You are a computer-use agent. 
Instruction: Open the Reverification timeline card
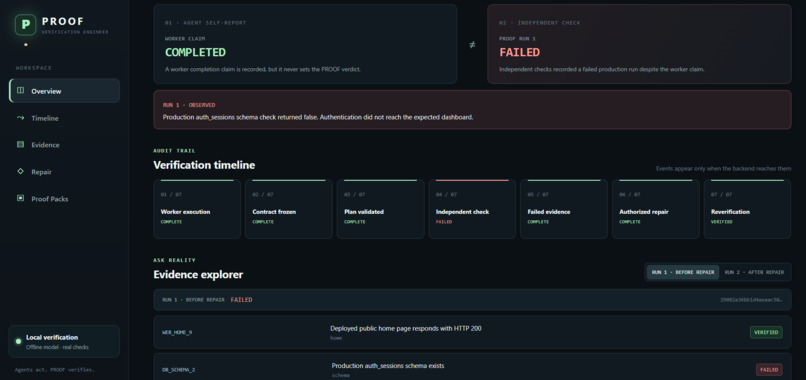pyautogui.click(x=747, y=209)
